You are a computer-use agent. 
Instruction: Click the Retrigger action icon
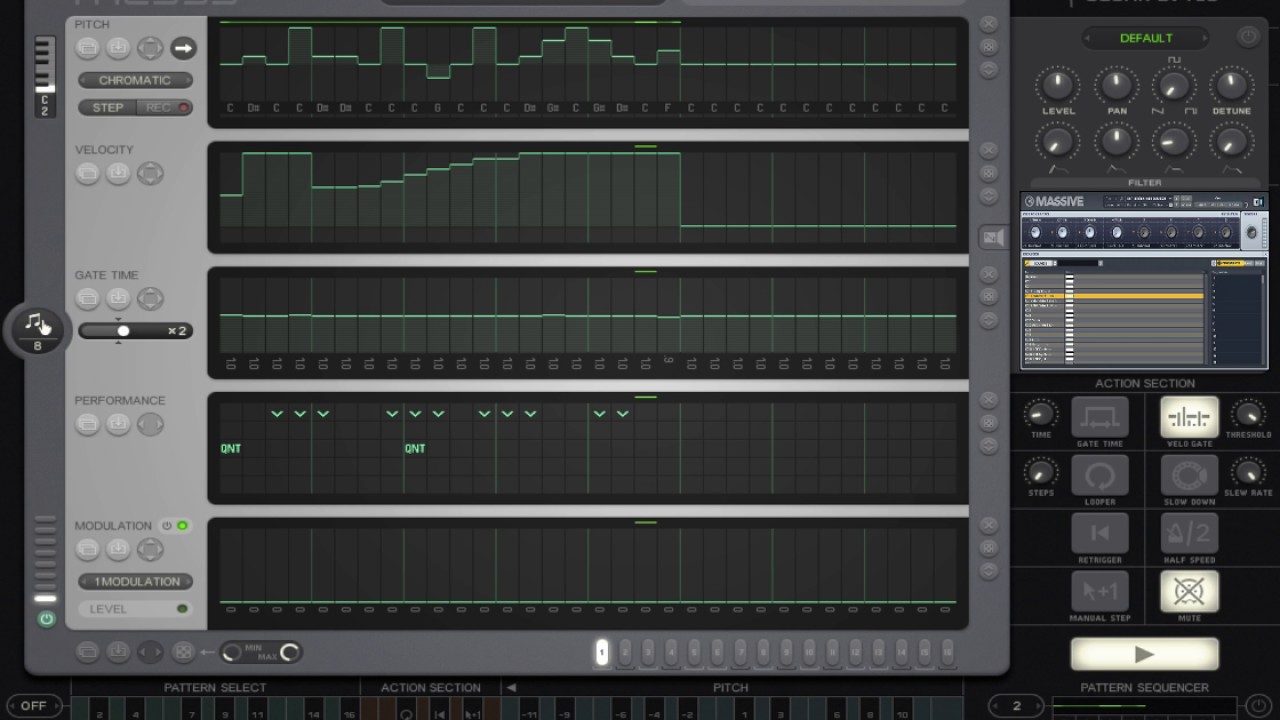coord(1100,534)
